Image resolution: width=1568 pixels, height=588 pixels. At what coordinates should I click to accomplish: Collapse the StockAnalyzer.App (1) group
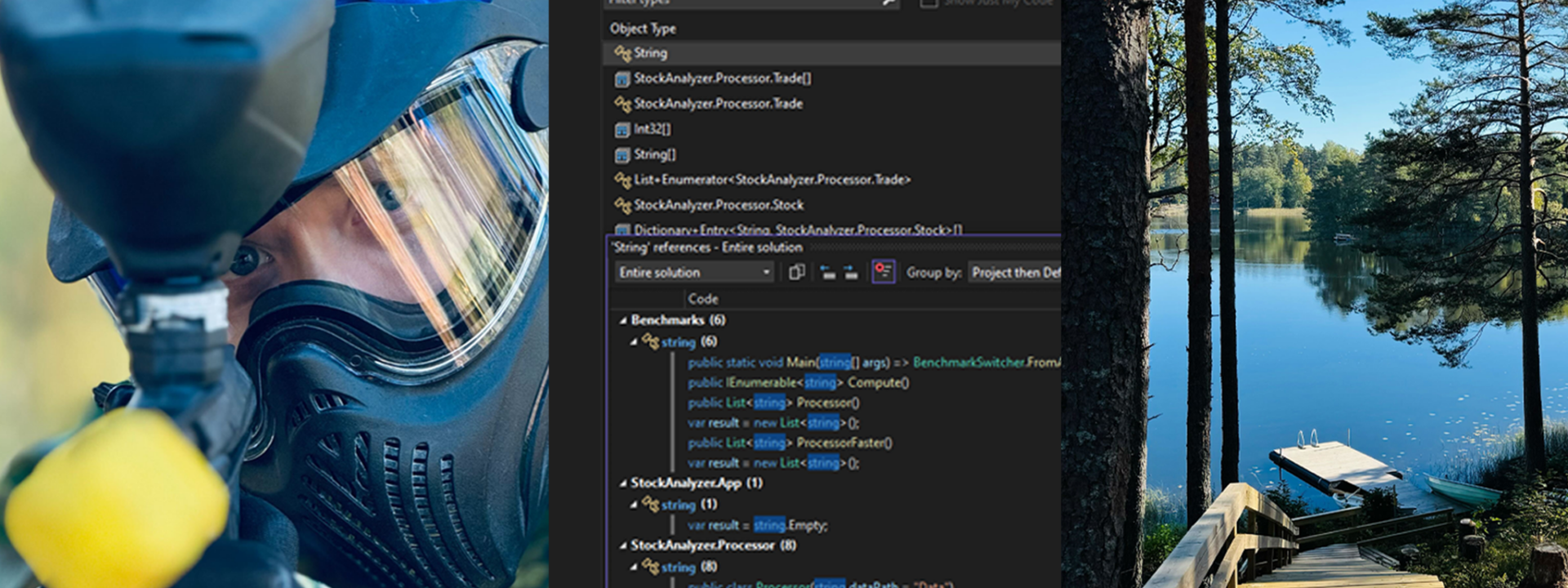tap(623, 483)
